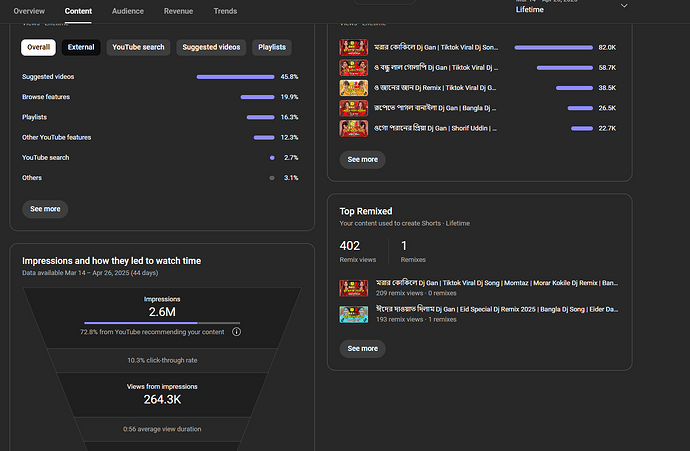Click the Impressions and watch time heading
The height and width of the screenshot is (451, 690).
point(111,261)
